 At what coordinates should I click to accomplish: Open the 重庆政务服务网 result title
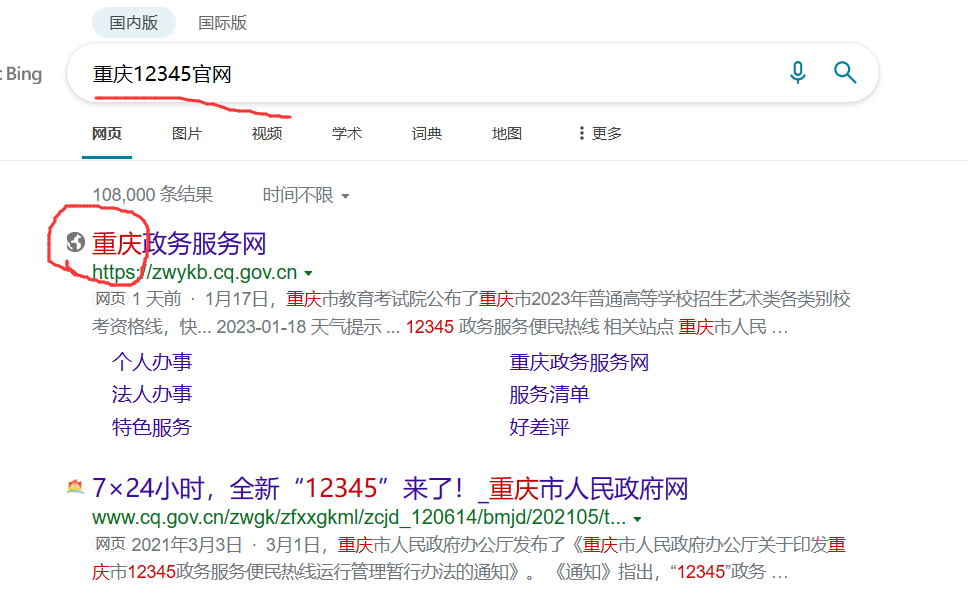(179, 243)
